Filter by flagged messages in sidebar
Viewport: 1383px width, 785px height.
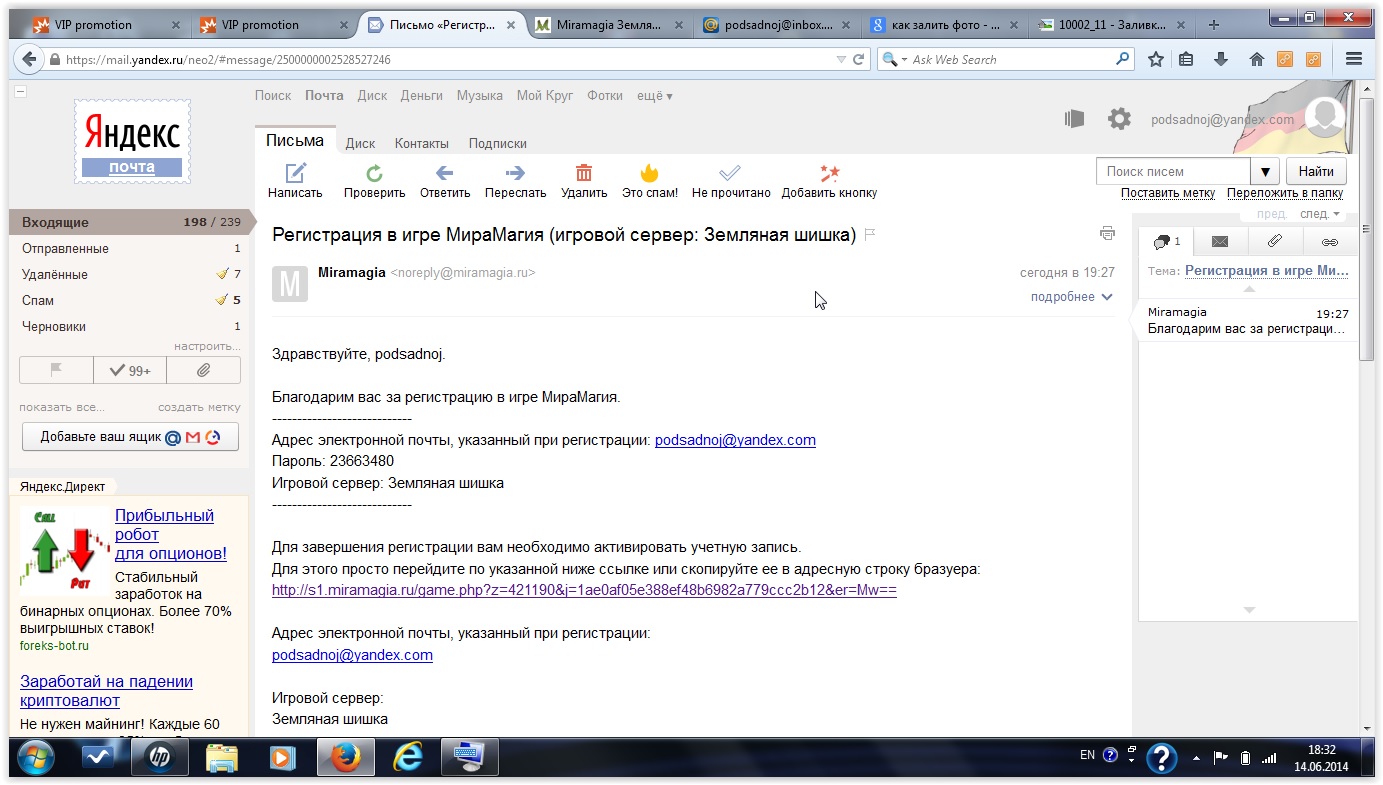[56, 370]
